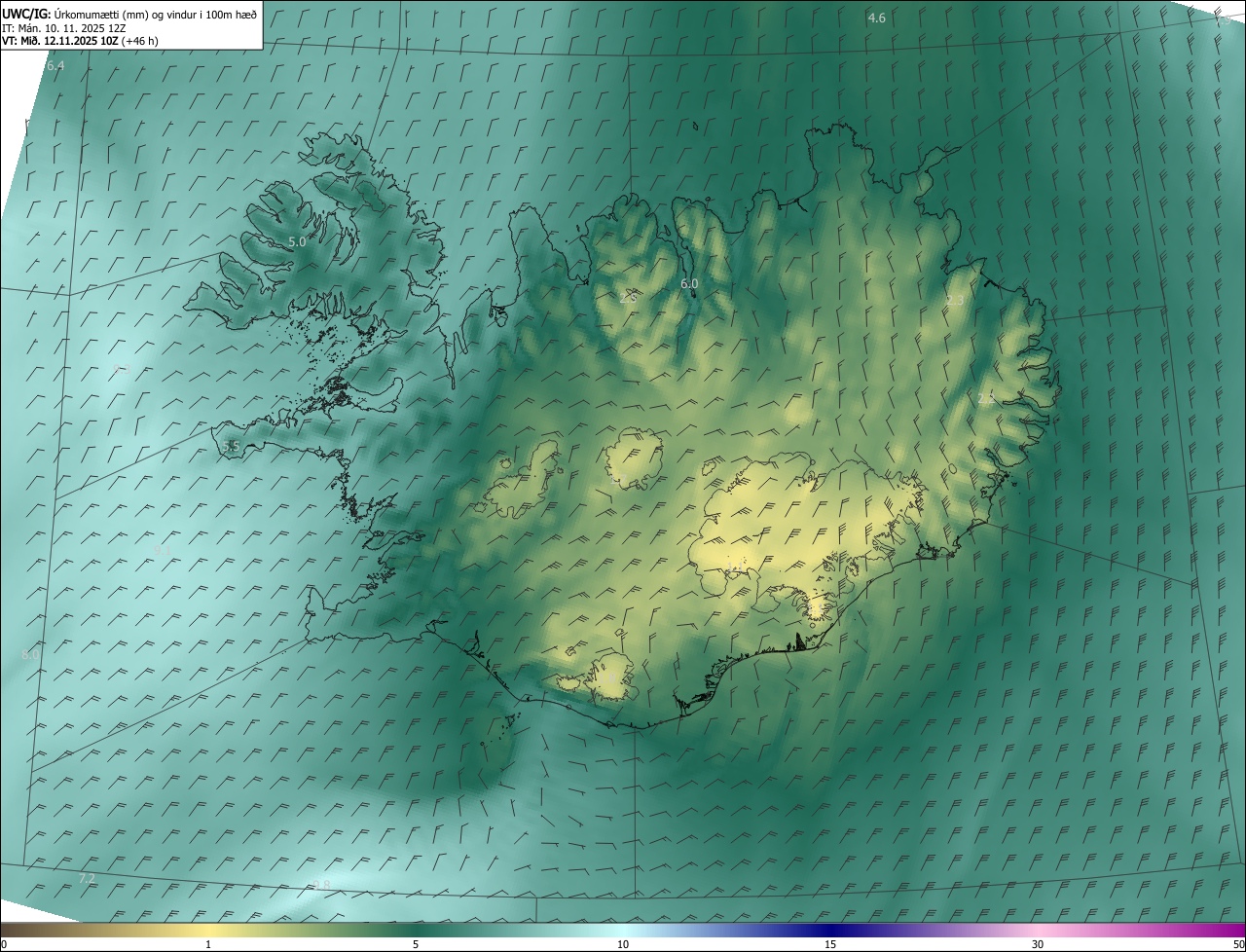Click the yellow part of the color bar
This screenshot has height=952, width=1246.
click(208, 930)
